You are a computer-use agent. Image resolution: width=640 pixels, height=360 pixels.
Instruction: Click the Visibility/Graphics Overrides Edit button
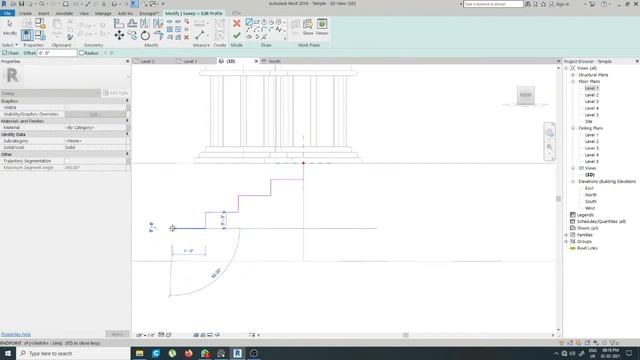click(x=95, y=114)
